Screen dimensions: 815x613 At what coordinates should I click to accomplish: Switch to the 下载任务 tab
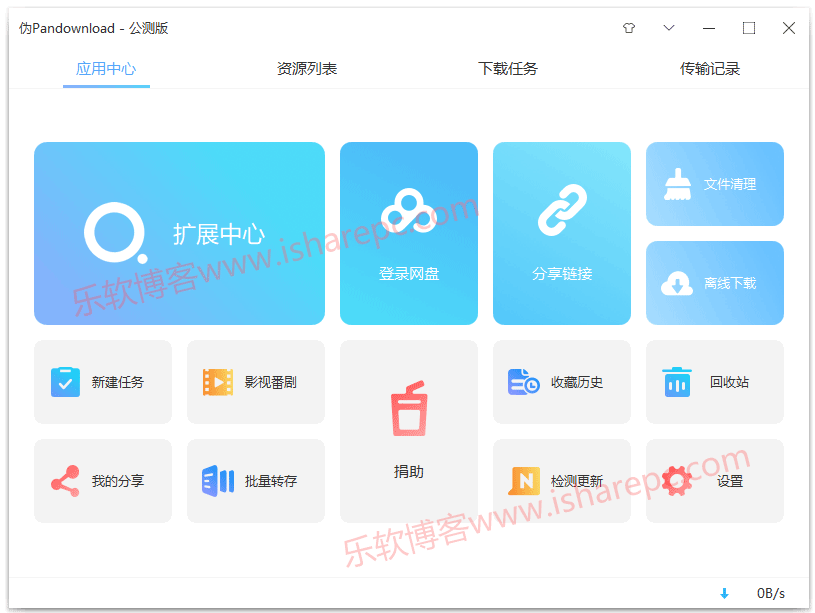(508, 69)
